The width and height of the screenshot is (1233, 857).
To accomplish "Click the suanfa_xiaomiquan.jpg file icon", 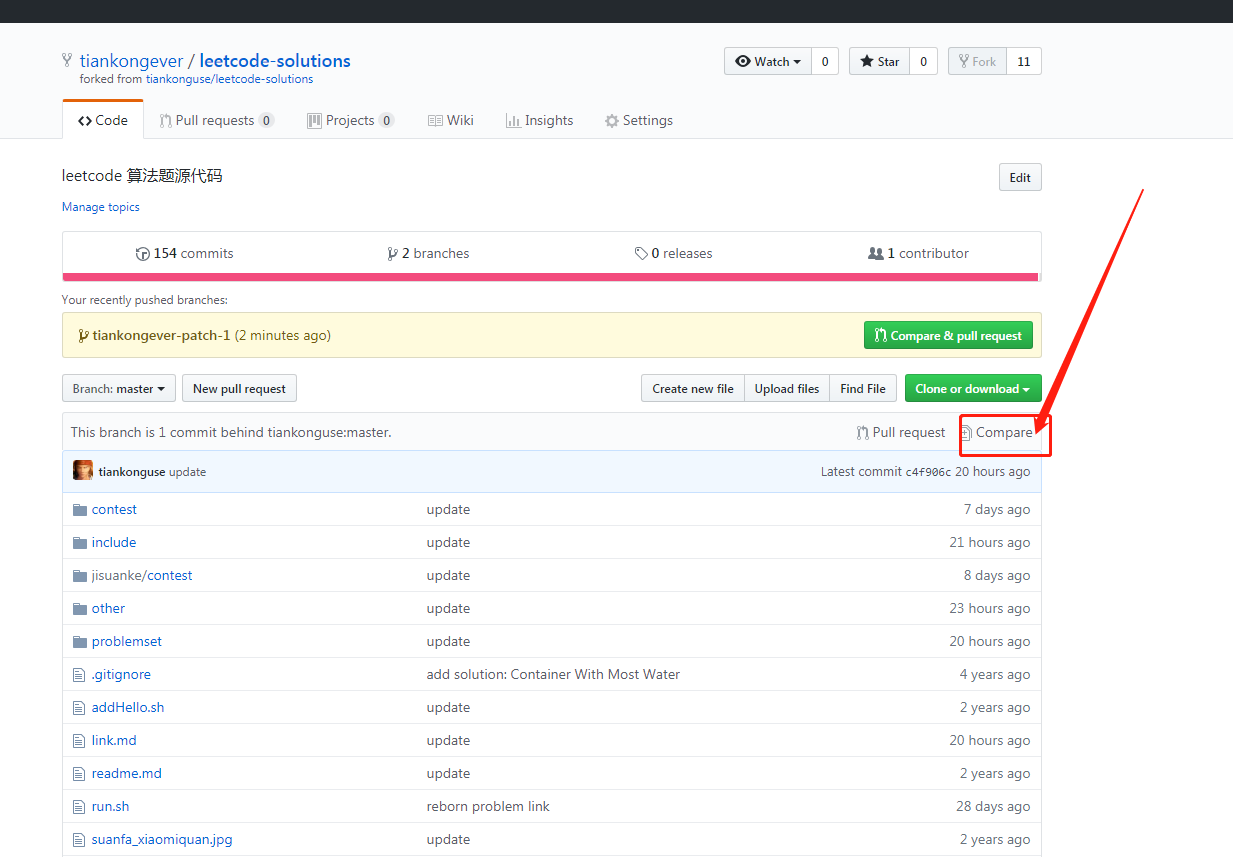I will click(79, 840).
